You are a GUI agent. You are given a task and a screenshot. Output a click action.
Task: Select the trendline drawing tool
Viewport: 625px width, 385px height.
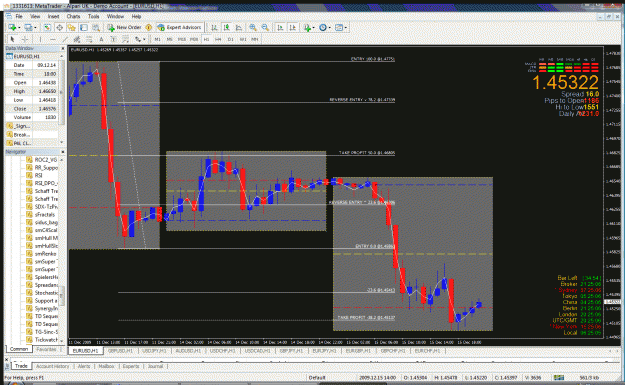65,39
